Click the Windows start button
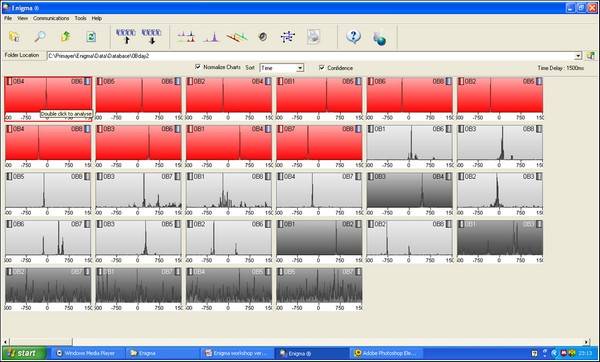Screen dimensions: 600x362 point(24,353)
